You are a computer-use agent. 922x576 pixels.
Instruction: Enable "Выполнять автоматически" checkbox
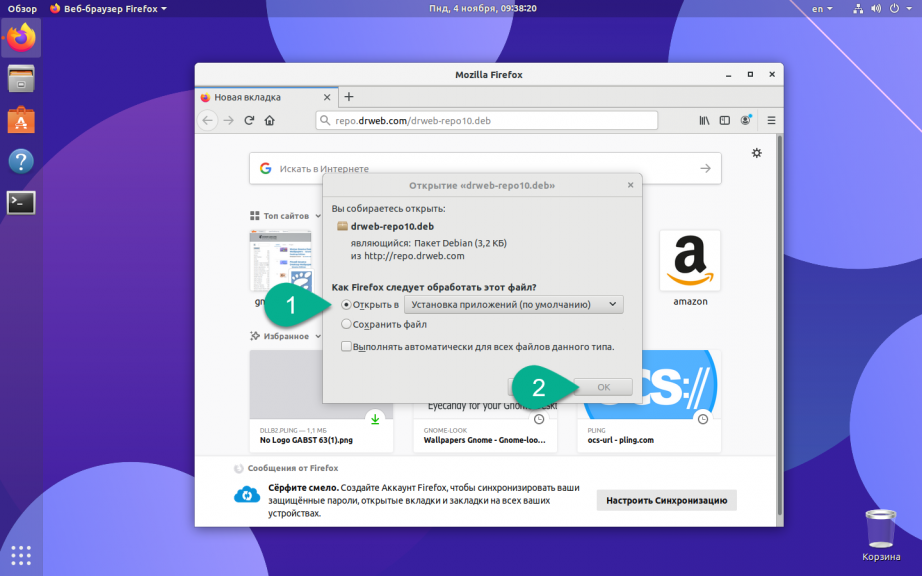(346, 347)
